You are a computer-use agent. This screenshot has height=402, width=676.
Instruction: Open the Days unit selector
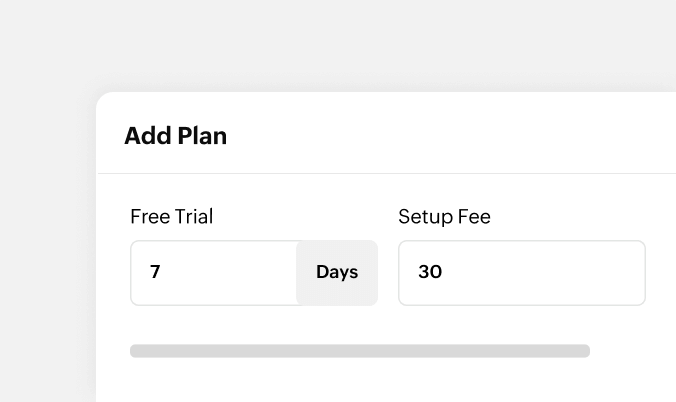click(337, 272)
